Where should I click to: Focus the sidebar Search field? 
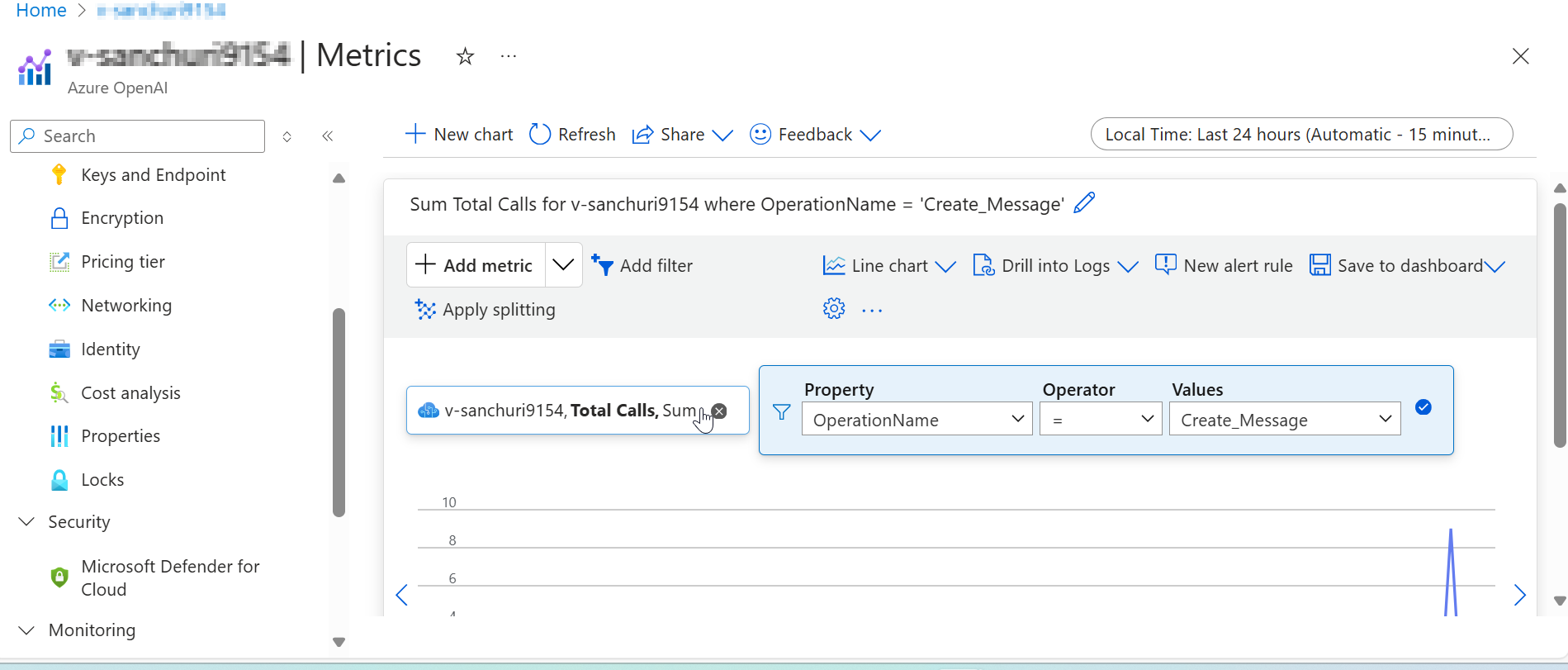(x=137, y=136)
